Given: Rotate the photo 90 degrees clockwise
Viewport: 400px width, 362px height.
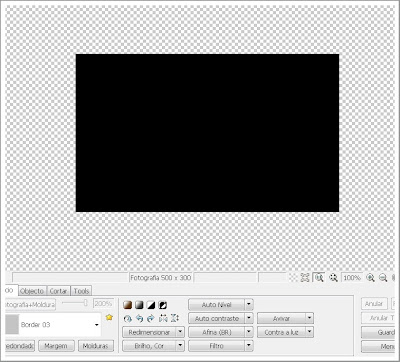Looking at the screenshot, I should (x=151, y=319).
